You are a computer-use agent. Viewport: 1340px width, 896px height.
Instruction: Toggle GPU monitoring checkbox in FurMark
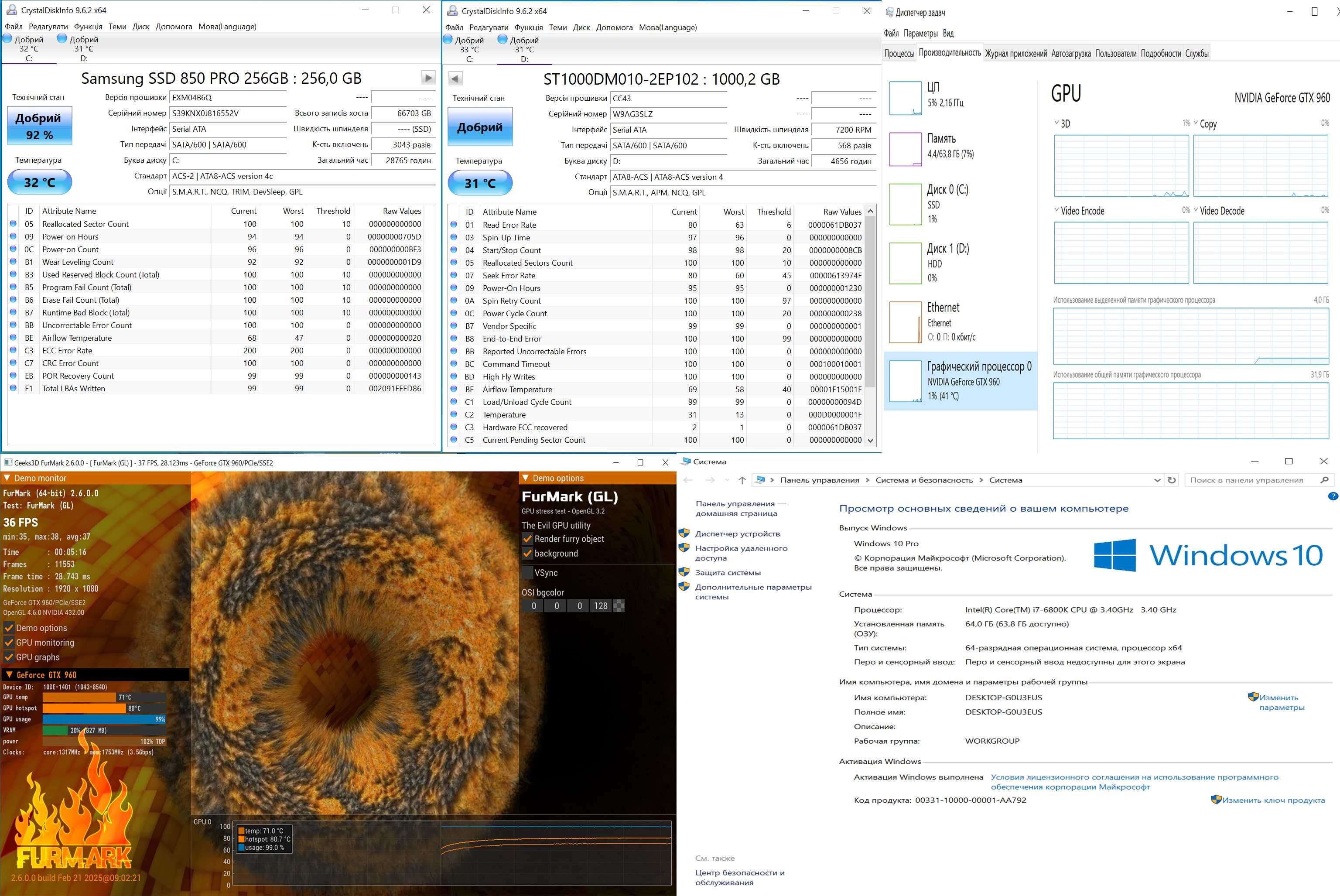[9, 642]
